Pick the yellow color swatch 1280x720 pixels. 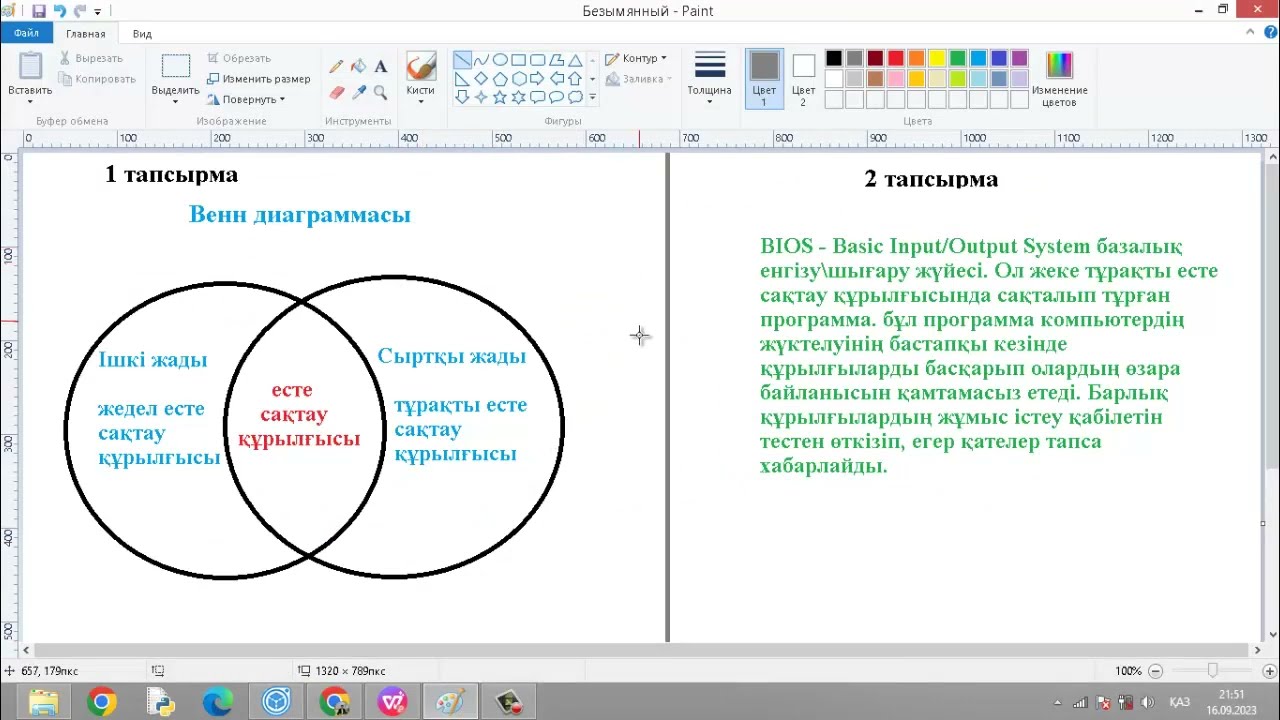(x=937, y=58)
